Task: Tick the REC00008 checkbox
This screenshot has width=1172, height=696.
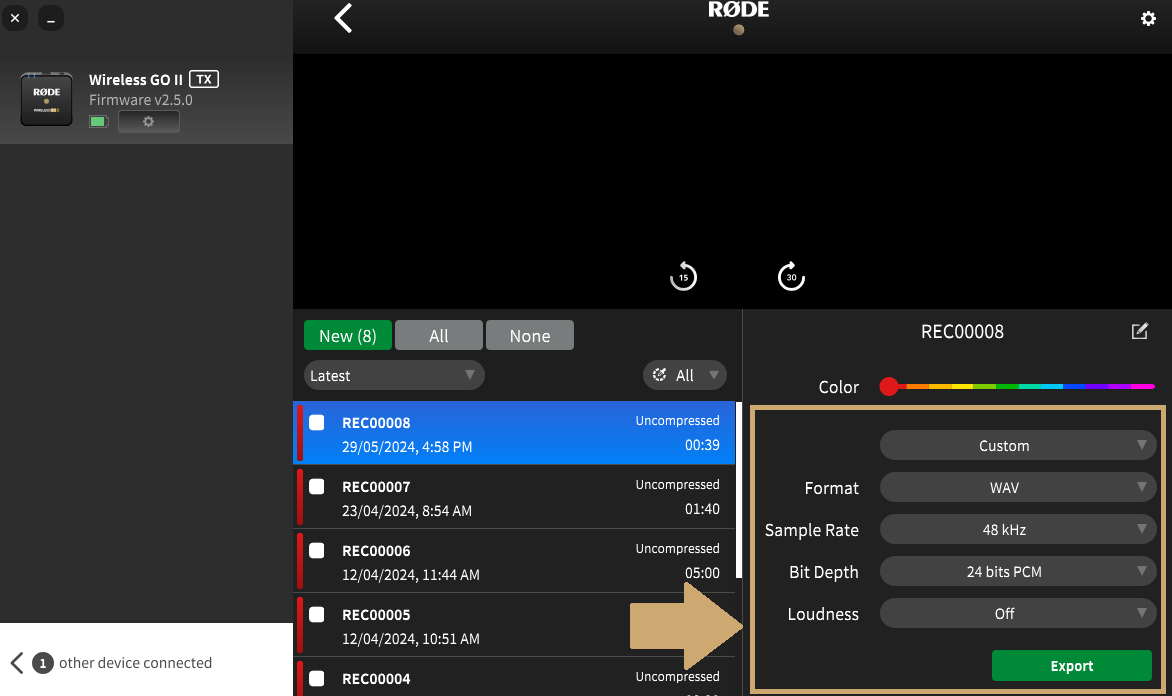Action: [317, 423]
